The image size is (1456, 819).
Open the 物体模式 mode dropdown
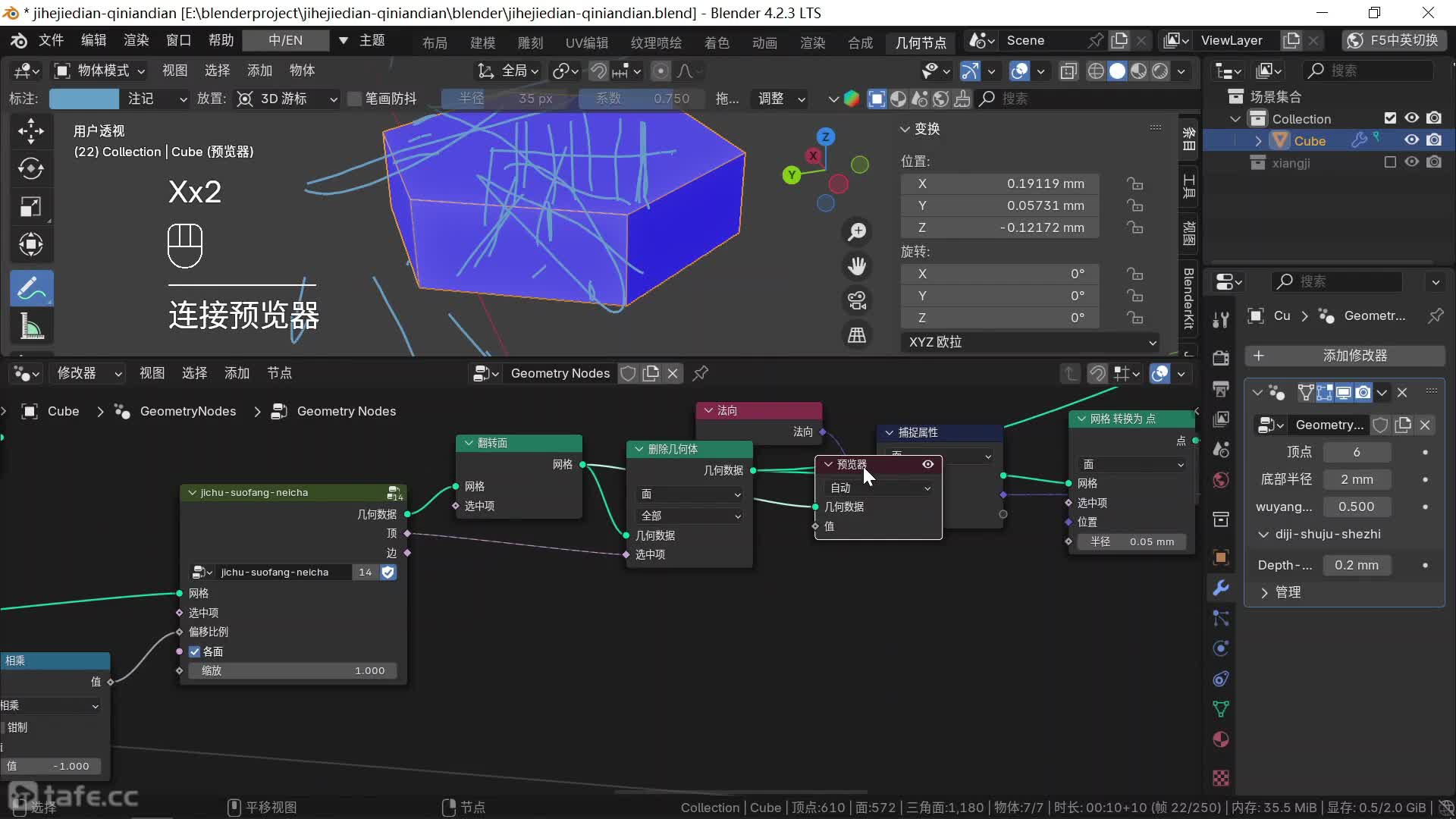[x=99, y=71]
